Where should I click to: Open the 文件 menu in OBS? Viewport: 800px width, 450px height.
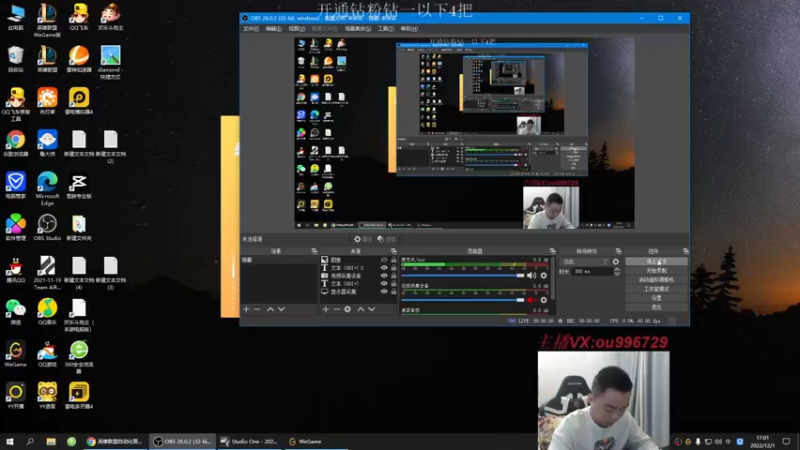point(250,29)
